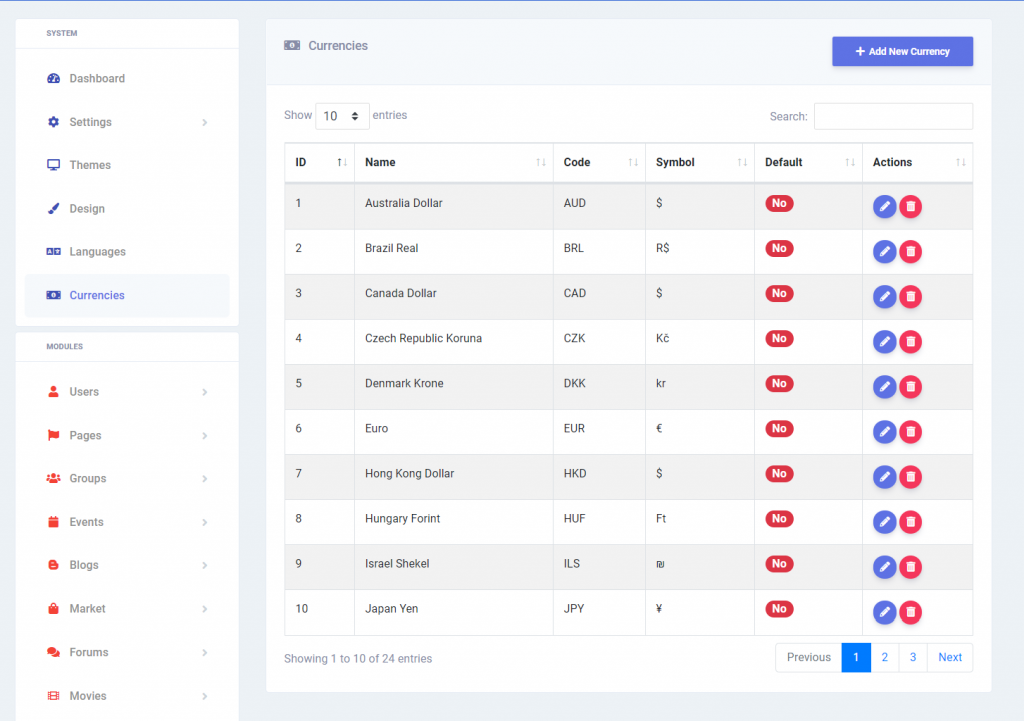Delete the Hungary Forint currency
This screenshot has width=1024, height=721.
[x=910, y=522]
